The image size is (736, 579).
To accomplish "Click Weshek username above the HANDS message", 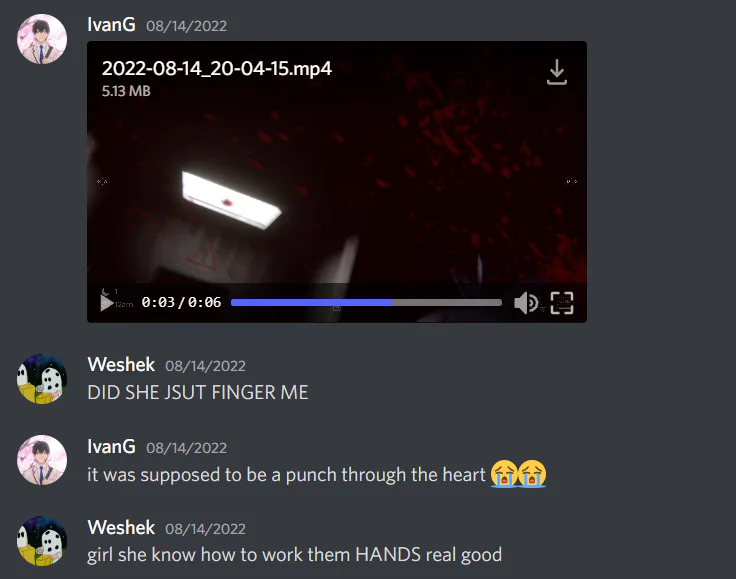I will point(121,527).
